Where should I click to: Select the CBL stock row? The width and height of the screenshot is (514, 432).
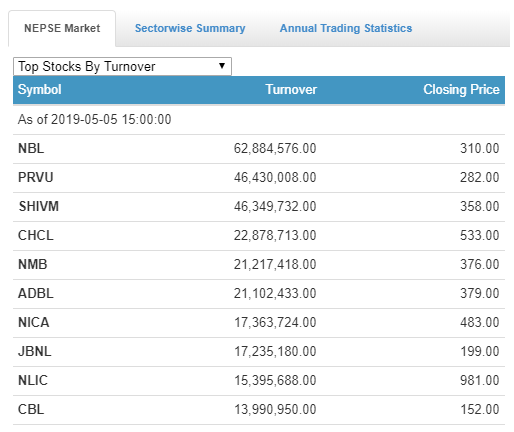(259, 410)
